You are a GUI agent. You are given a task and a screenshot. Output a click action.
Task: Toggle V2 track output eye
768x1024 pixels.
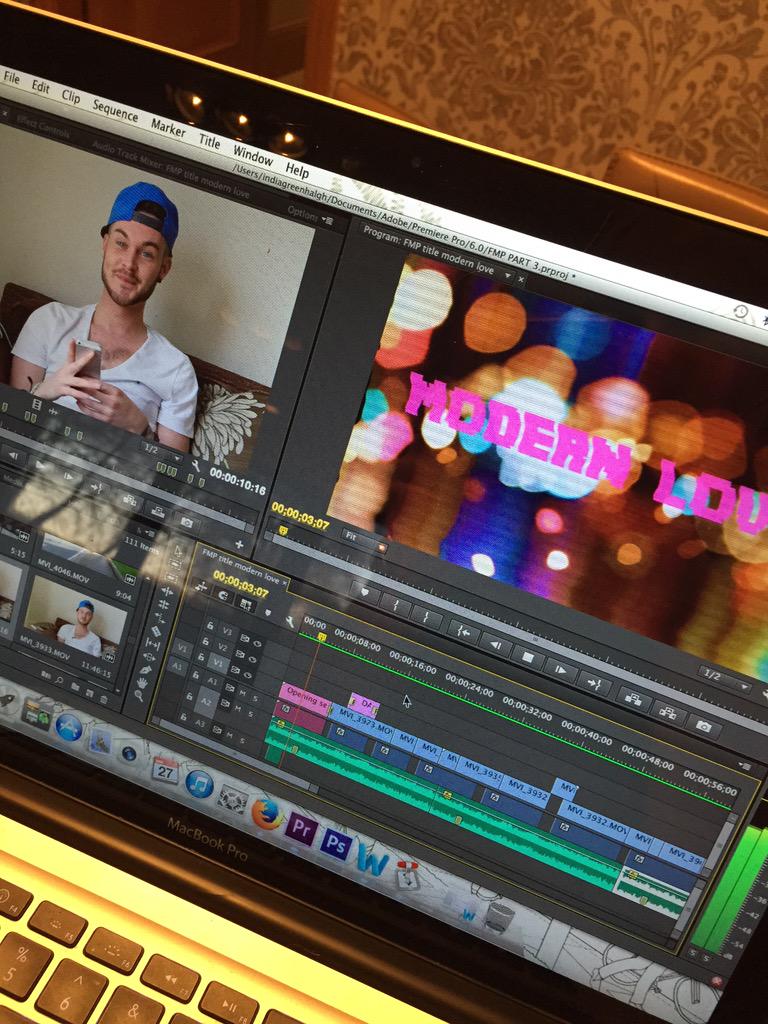(x=253, y=660)
